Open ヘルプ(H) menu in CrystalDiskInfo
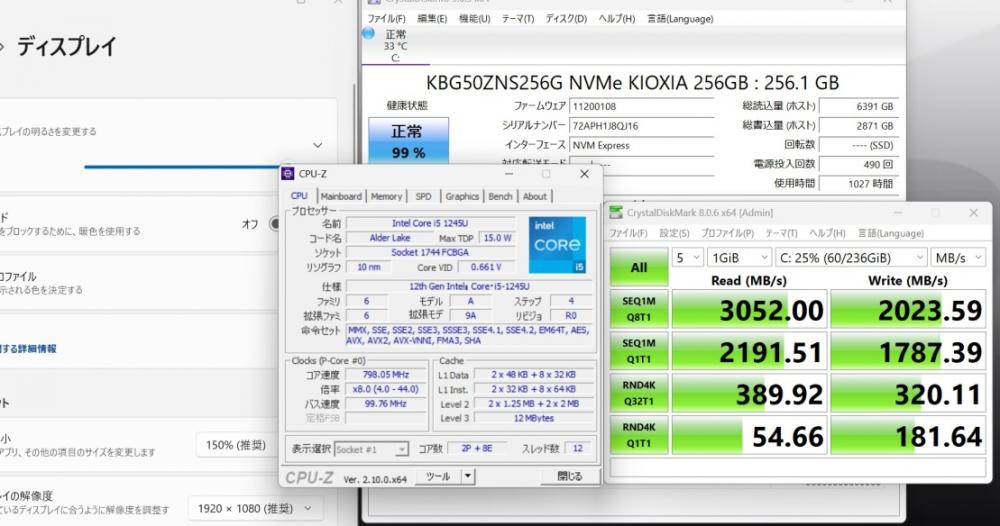 point(617,18)
